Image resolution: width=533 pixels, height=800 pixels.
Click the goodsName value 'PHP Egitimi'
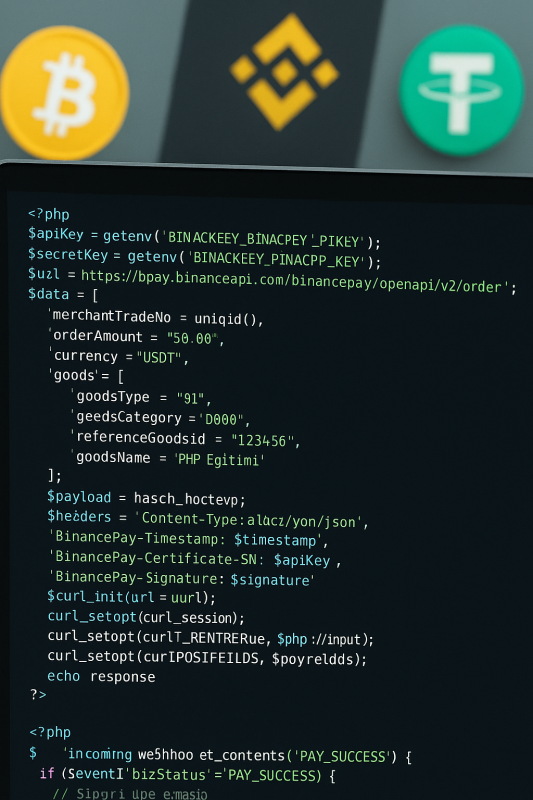(219, 460)
